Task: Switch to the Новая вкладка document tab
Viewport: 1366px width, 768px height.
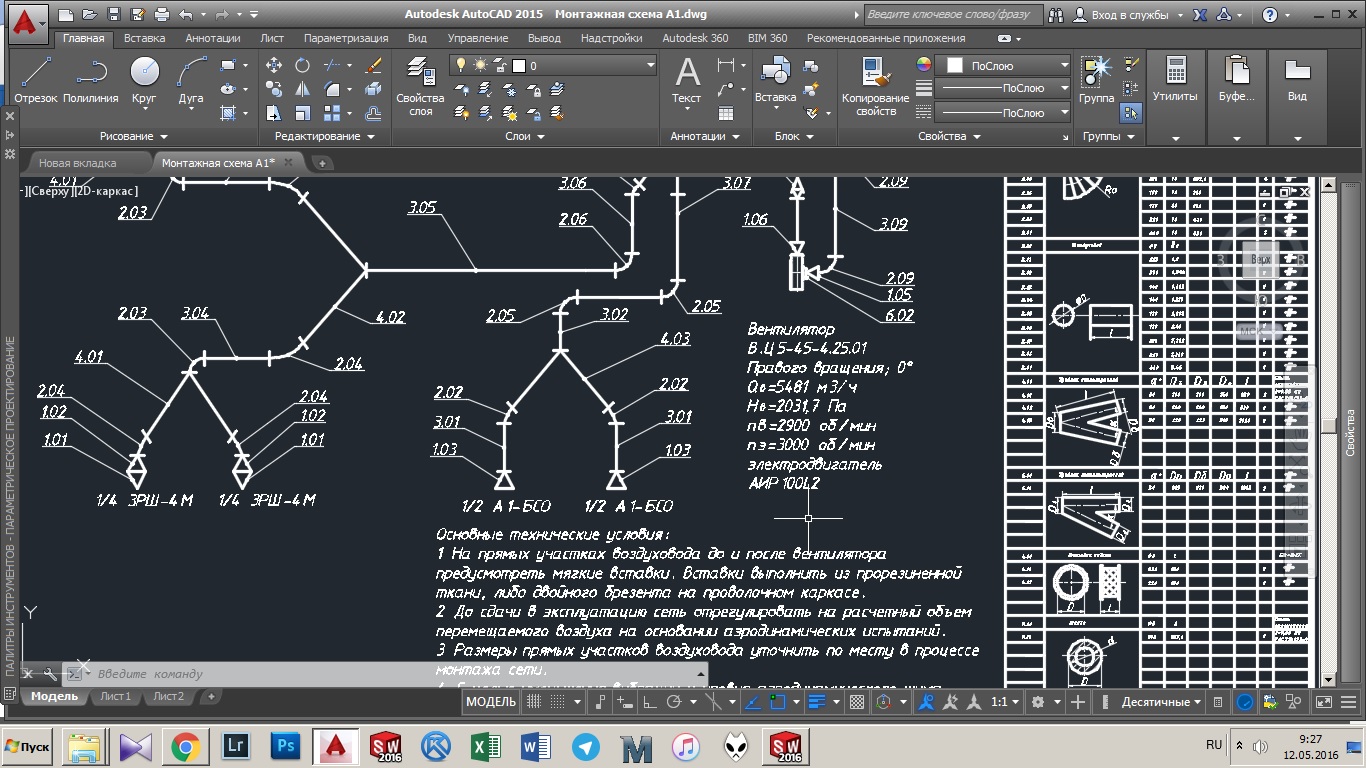Action: click(78, 162)
